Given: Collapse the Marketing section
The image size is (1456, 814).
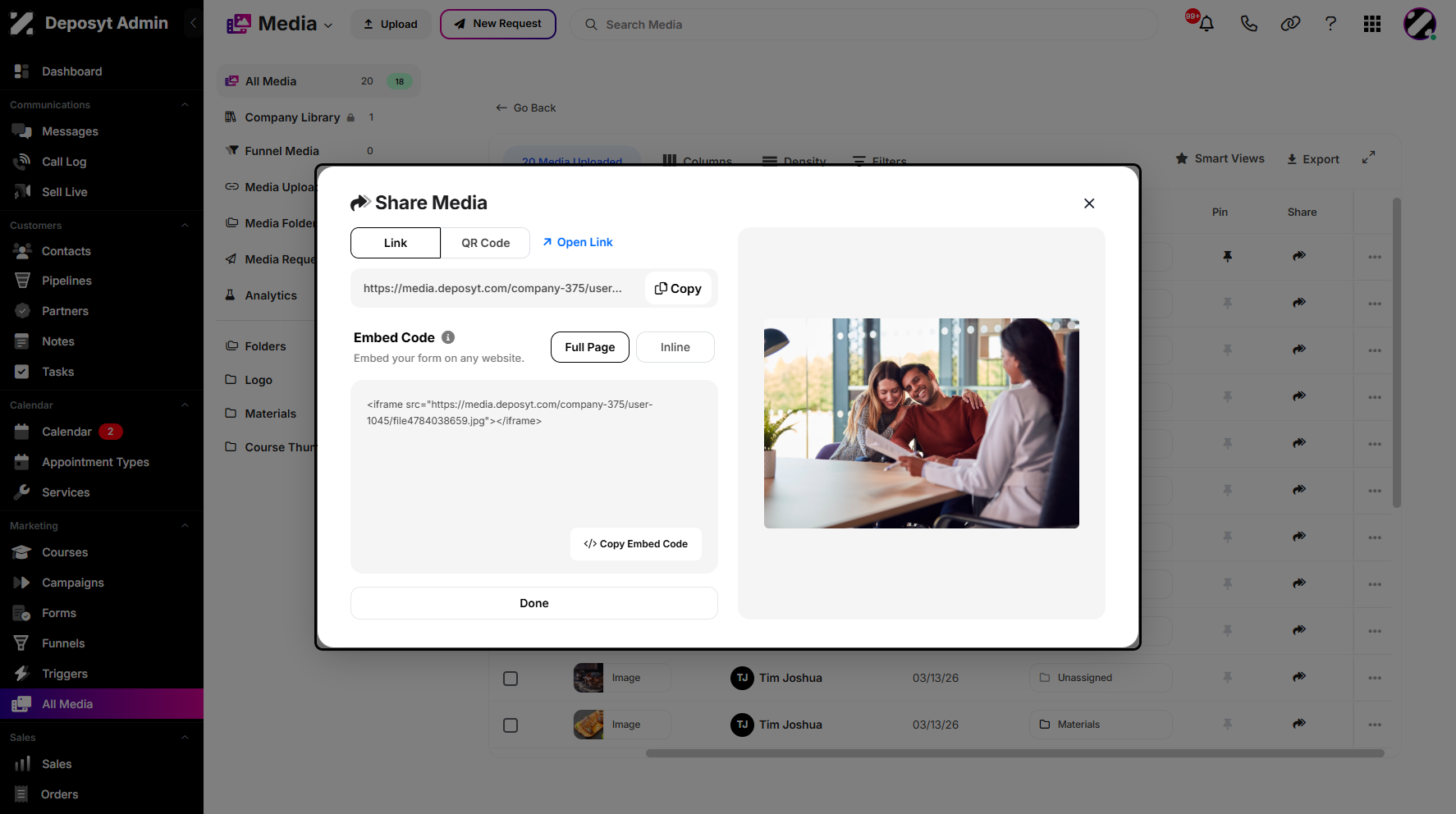Looking at the screenshot, I should (185, 526).
